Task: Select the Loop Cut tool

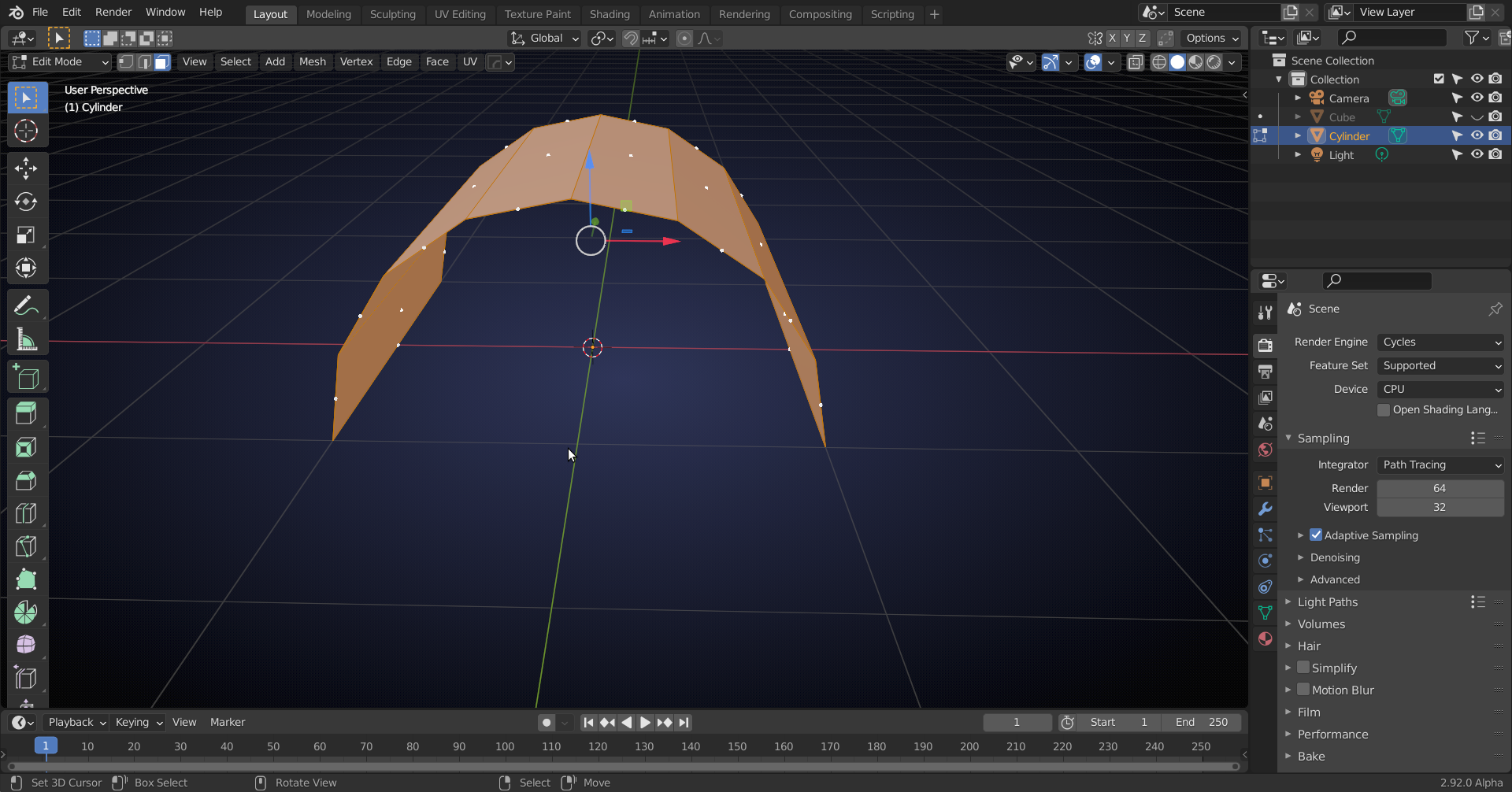Action: click(x=26, y=513)
